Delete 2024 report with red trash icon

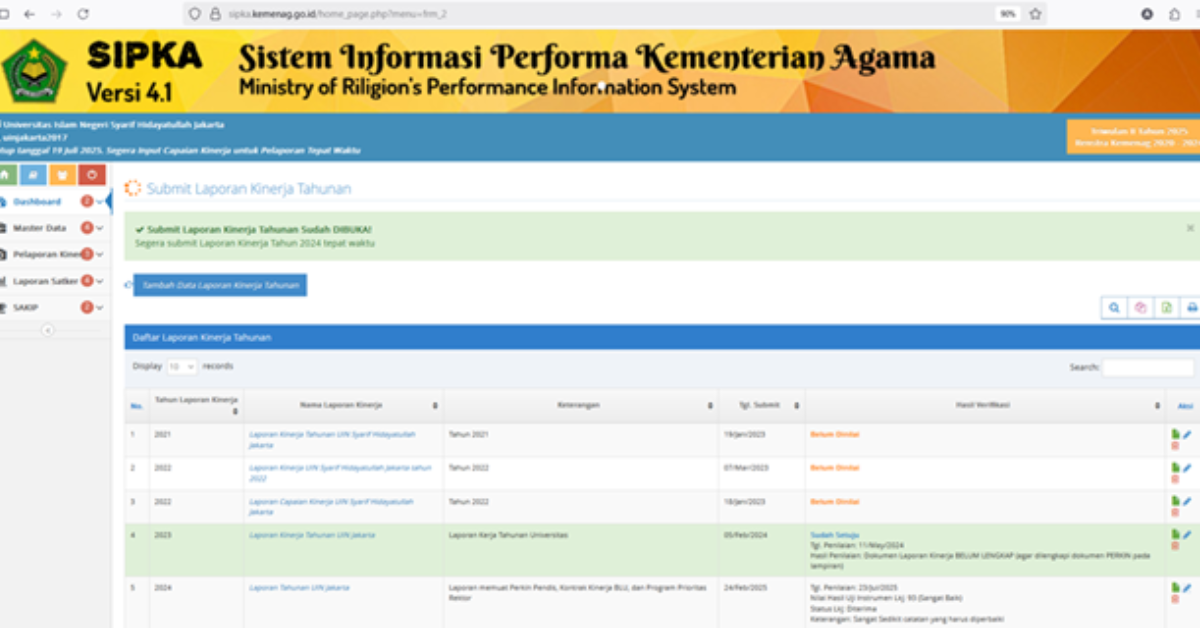pyautogui.click(x=1176, y=599)
